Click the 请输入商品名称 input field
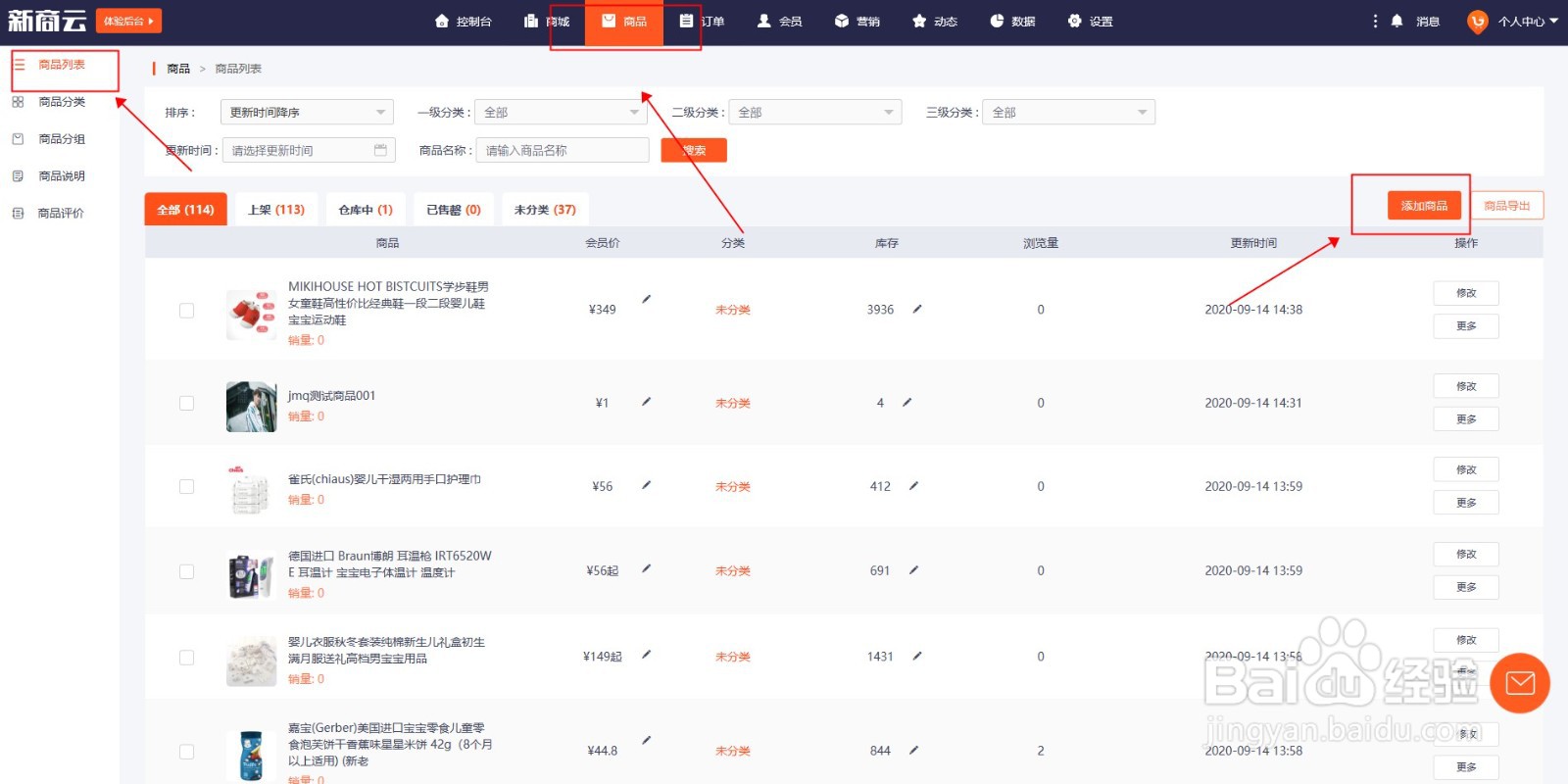The height and width of the screenshot is (784, 1568). tap(563, 150)
